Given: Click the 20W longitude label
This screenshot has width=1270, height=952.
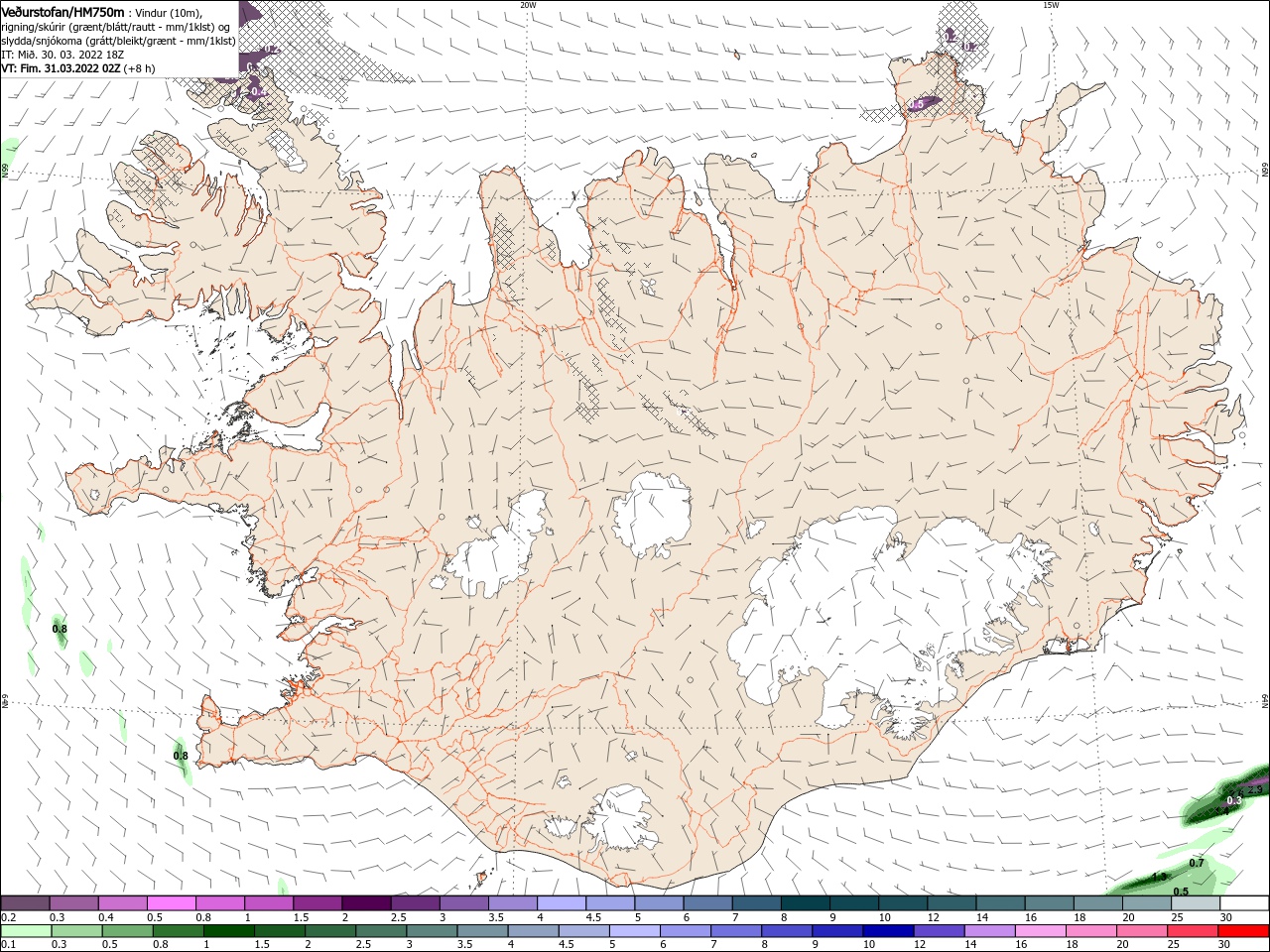Looking at the screenshot, I should 528,4.
